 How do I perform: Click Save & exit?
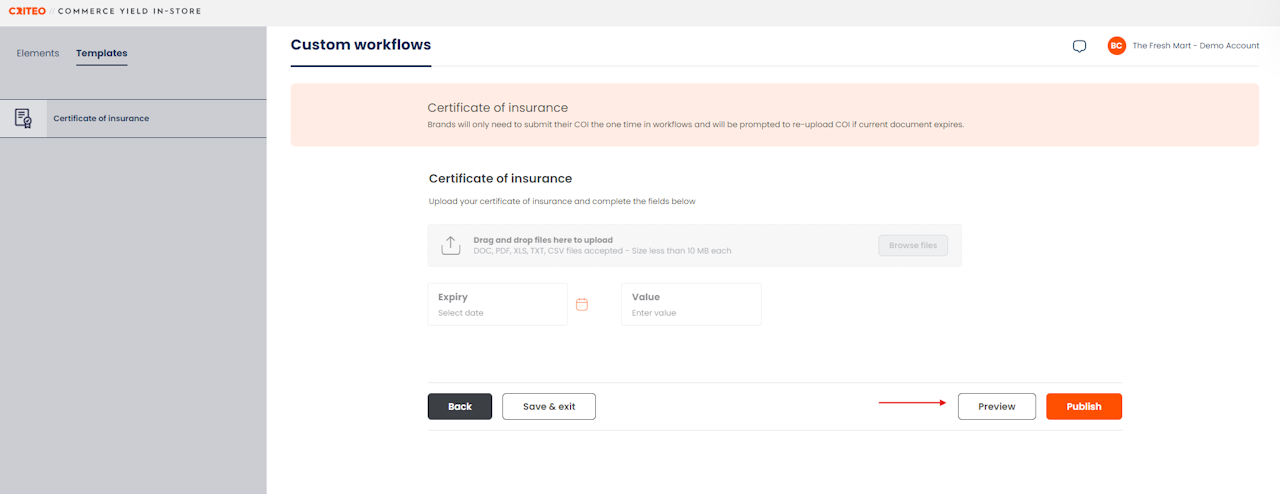click(549, 406)
